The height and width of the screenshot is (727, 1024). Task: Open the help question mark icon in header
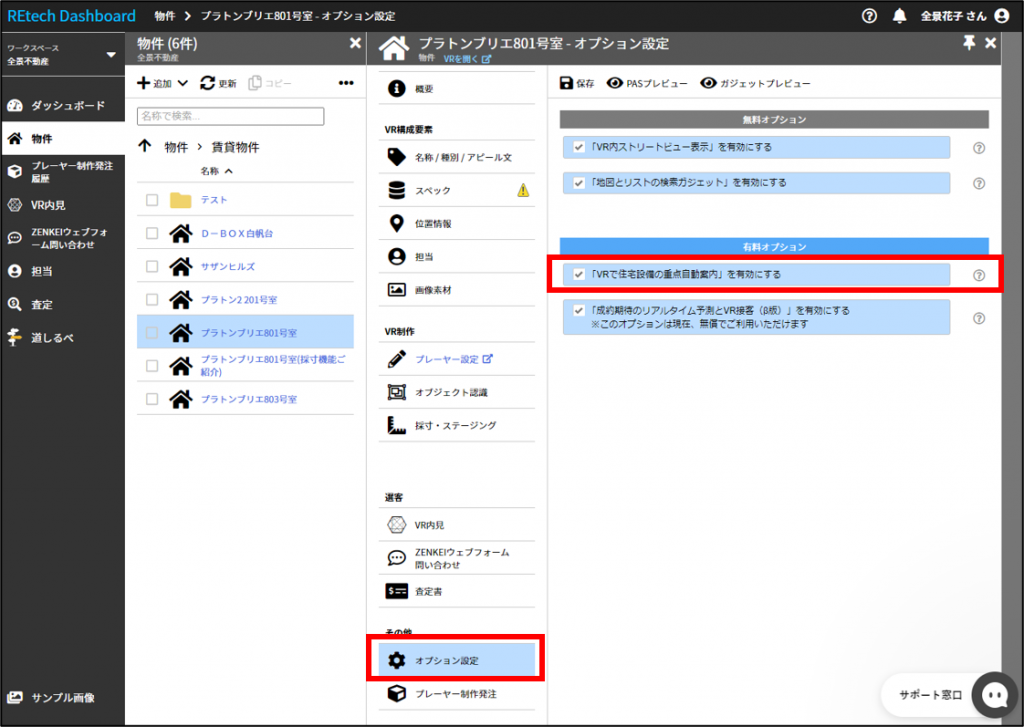point(869,16)
